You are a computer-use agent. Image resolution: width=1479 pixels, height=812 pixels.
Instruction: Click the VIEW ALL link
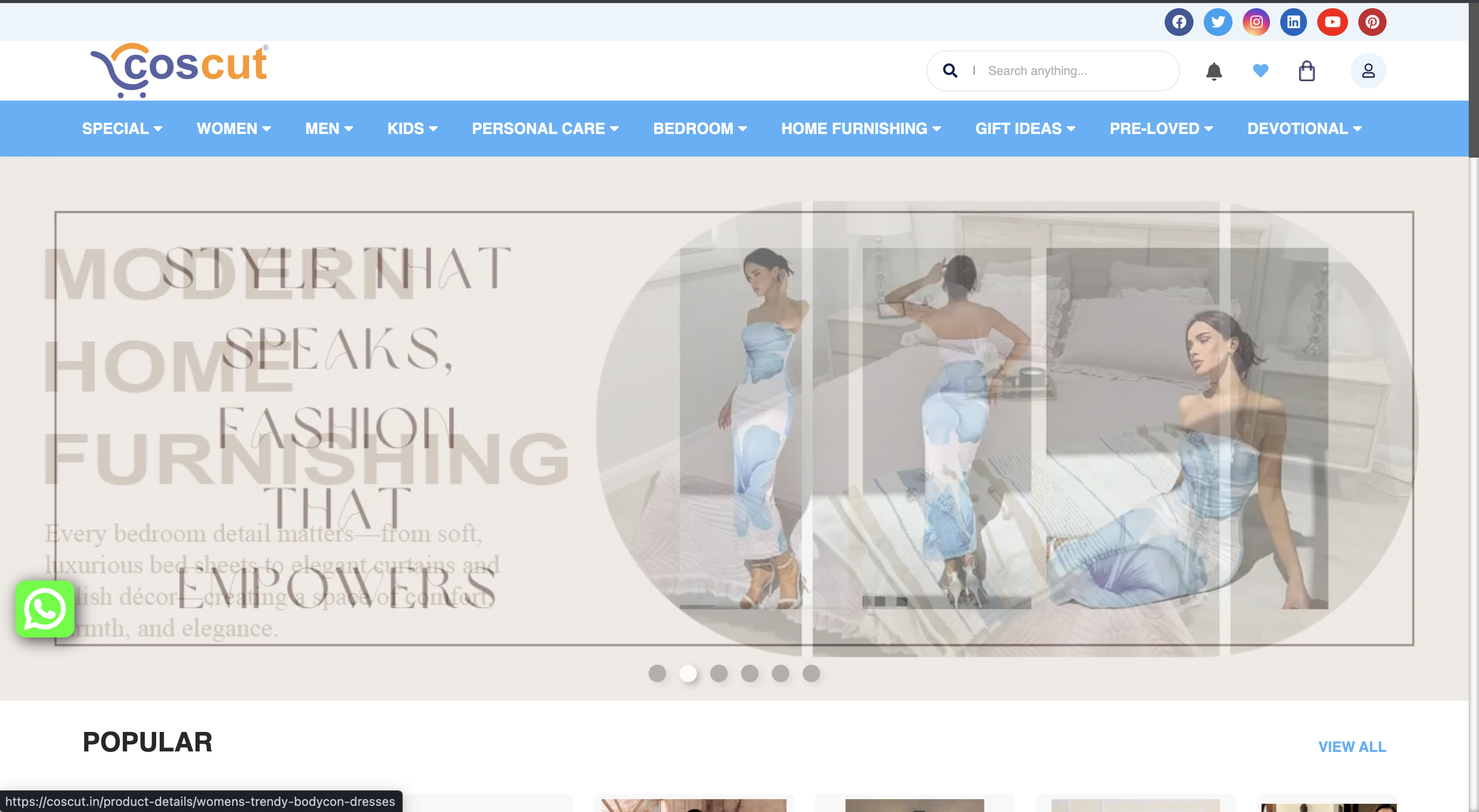[x=1352, y=747]
